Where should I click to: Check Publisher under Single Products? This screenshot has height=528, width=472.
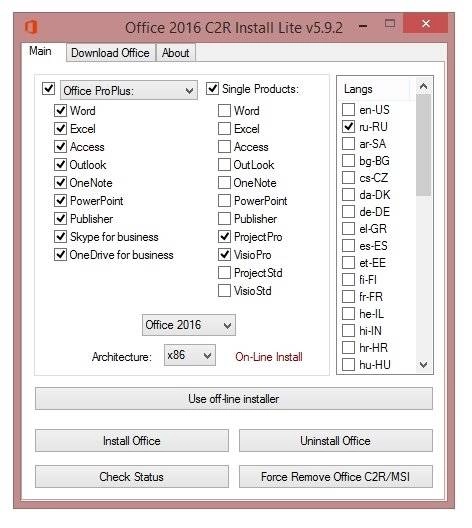(x=224, y=219)
